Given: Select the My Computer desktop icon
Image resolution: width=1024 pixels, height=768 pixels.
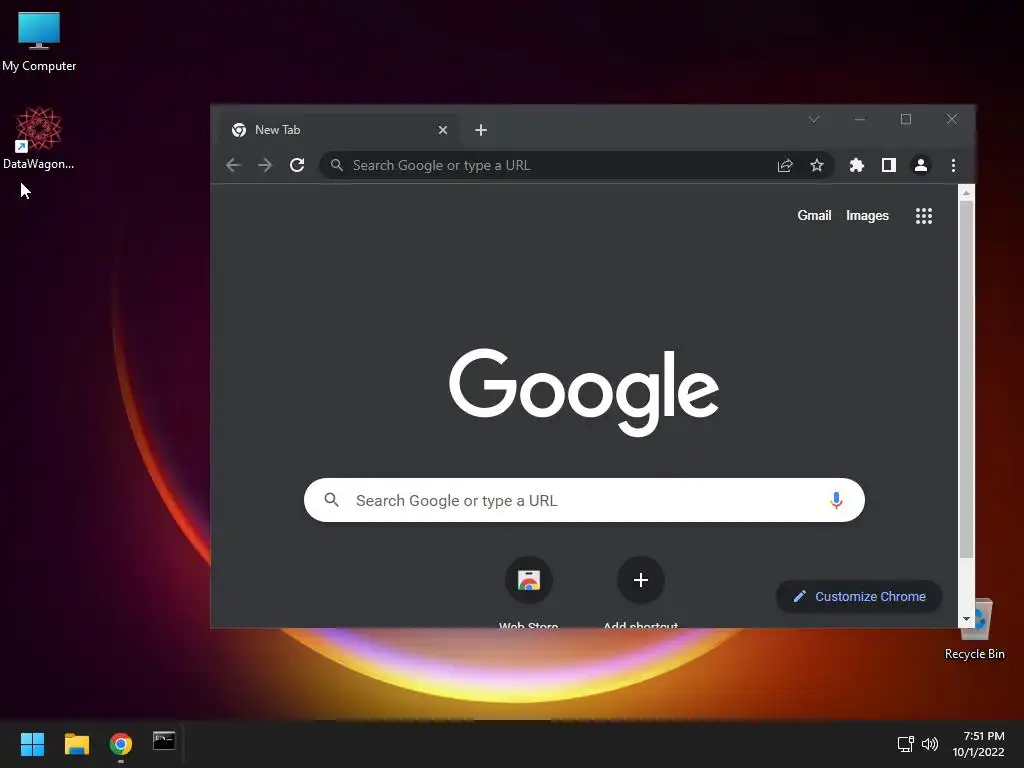Looking at the screenshot, I should (39, 41).
